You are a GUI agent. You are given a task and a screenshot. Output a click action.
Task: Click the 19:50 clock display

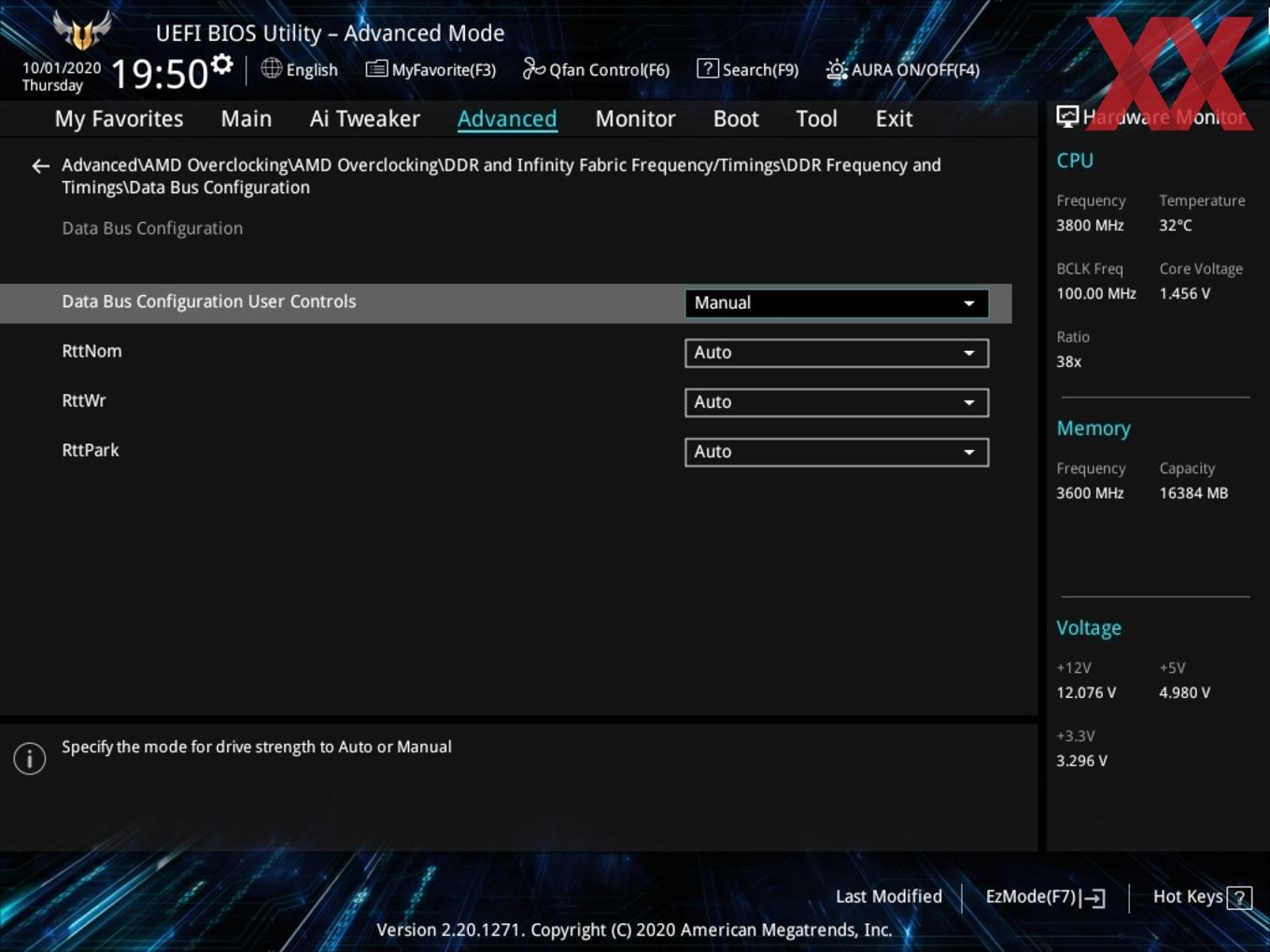point(160,74)
